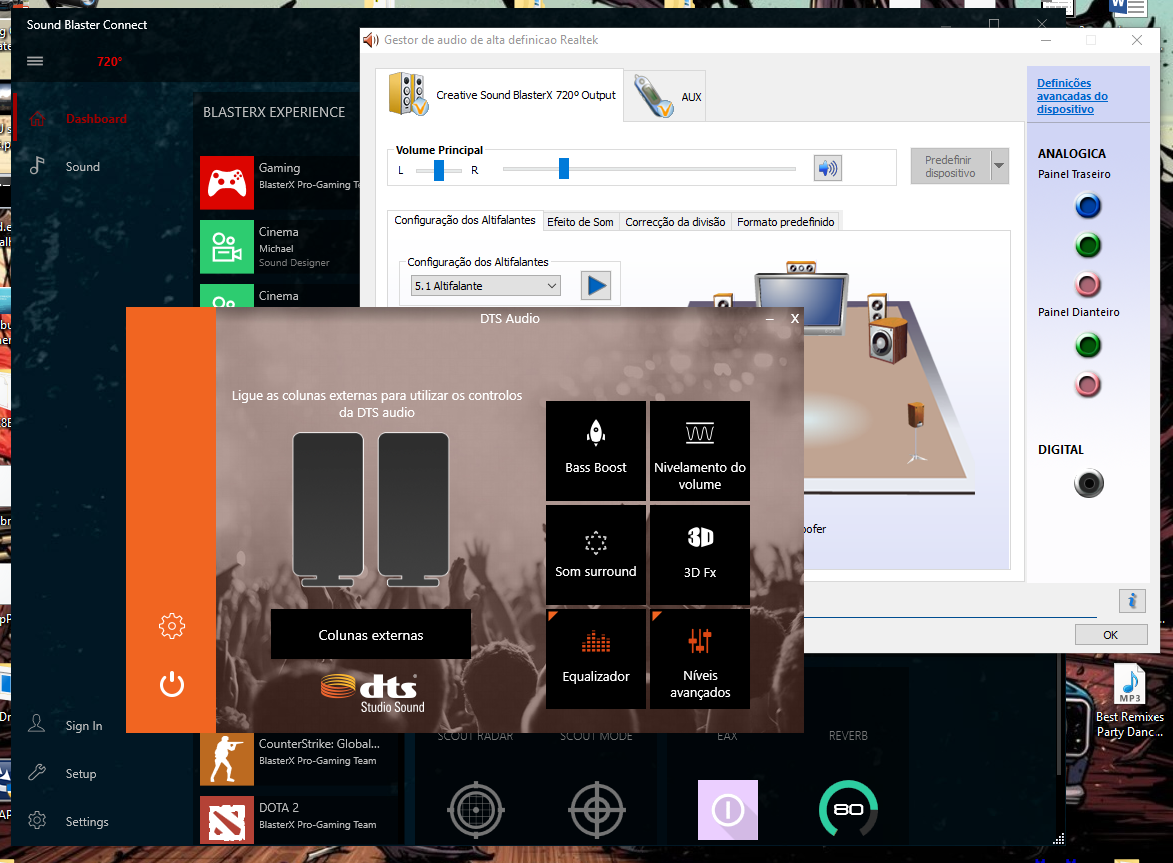
Task: Toggle the Scout Radar target icon
Action: (x=476, y=809)
